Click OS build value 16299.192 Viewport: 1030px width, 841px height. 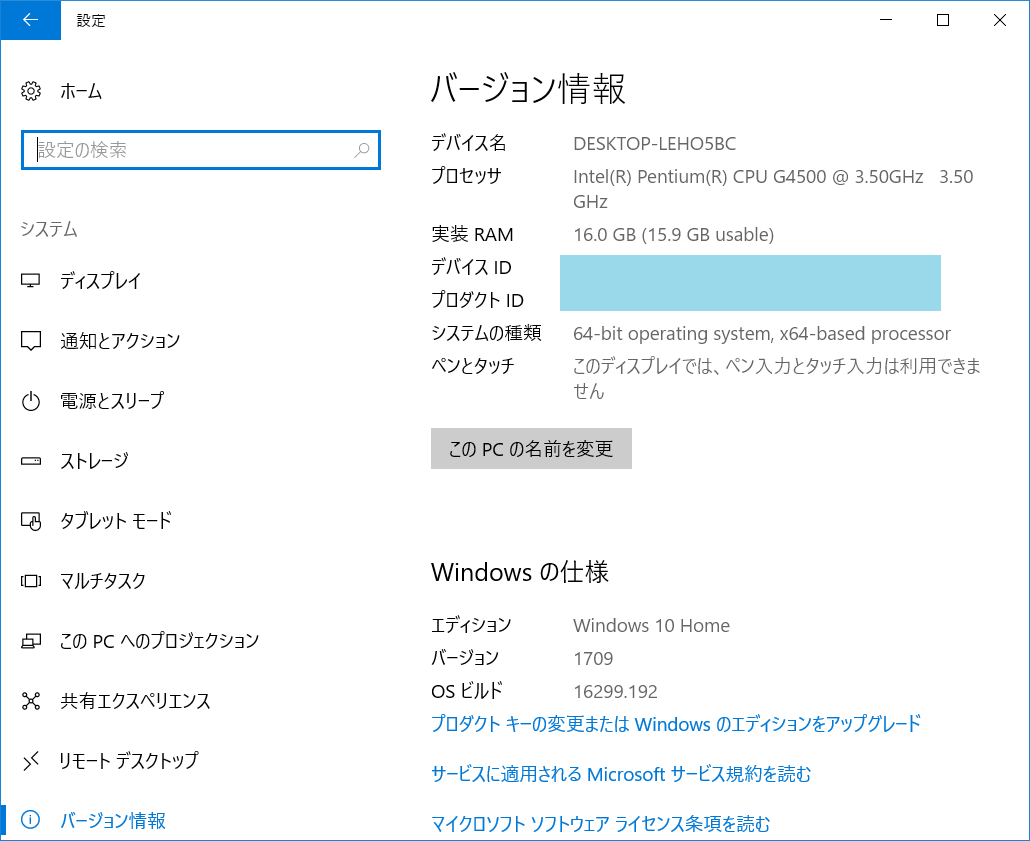coord(616,691)
